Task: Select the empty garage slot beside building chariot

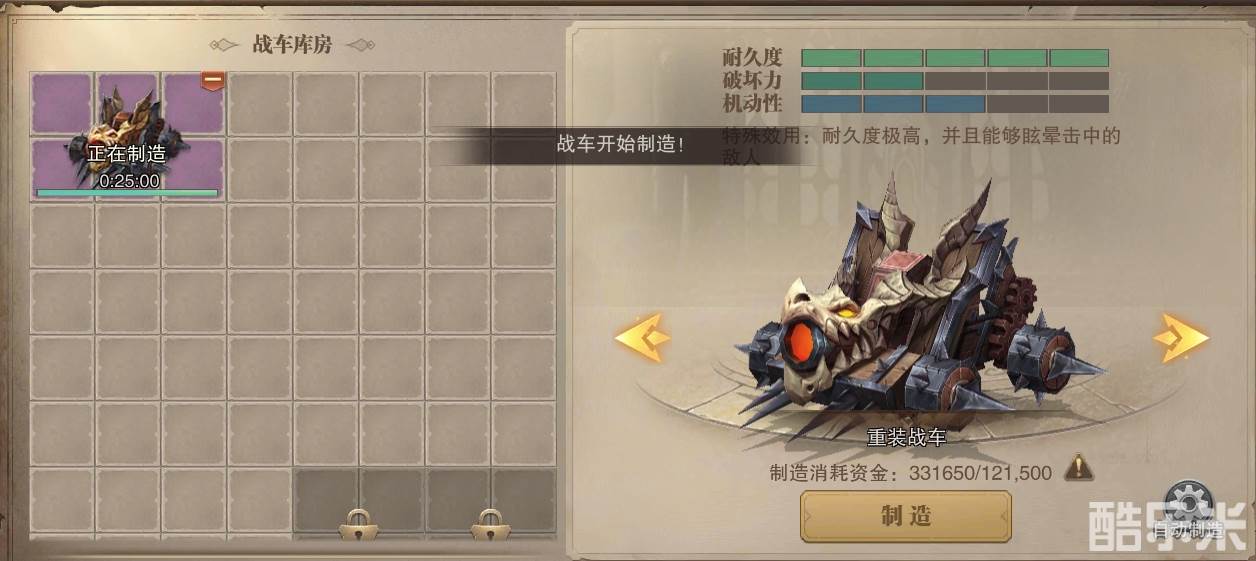Action: 260,102
